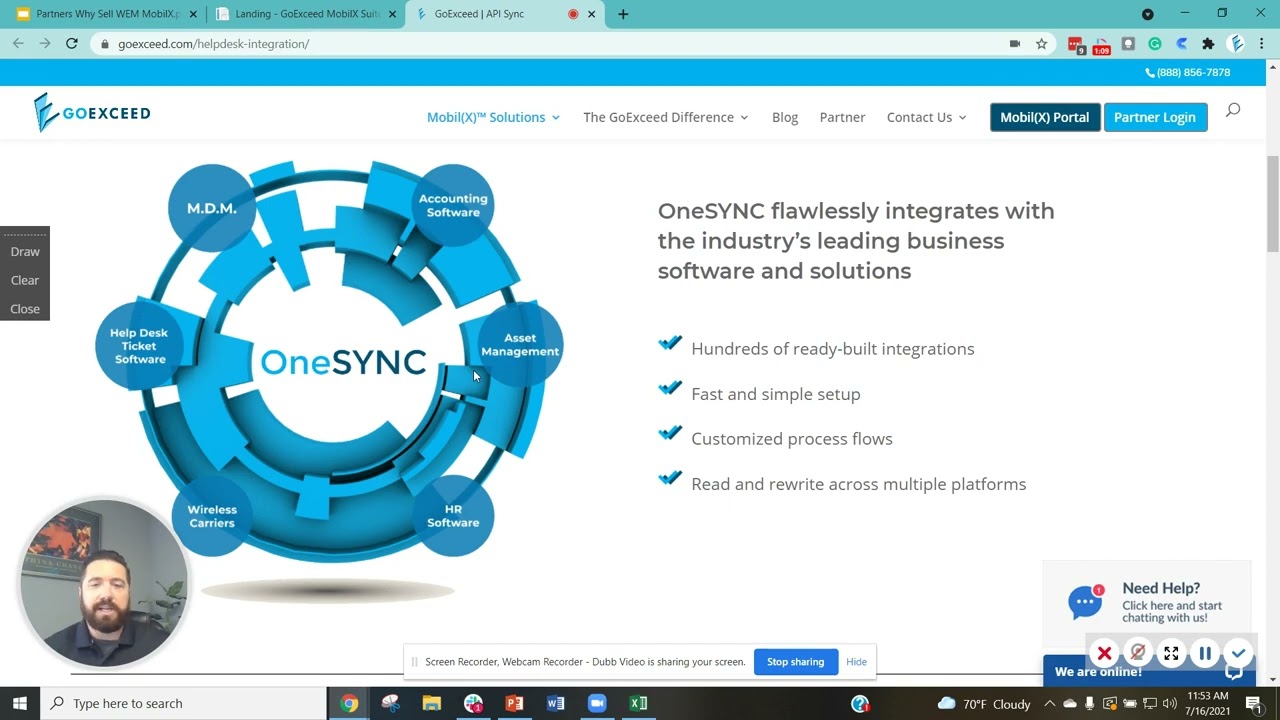Image resolution: width=1280 pixels, height=720 pixels.
Task: Click the Partner Login button
Action: pos(1155,117)
